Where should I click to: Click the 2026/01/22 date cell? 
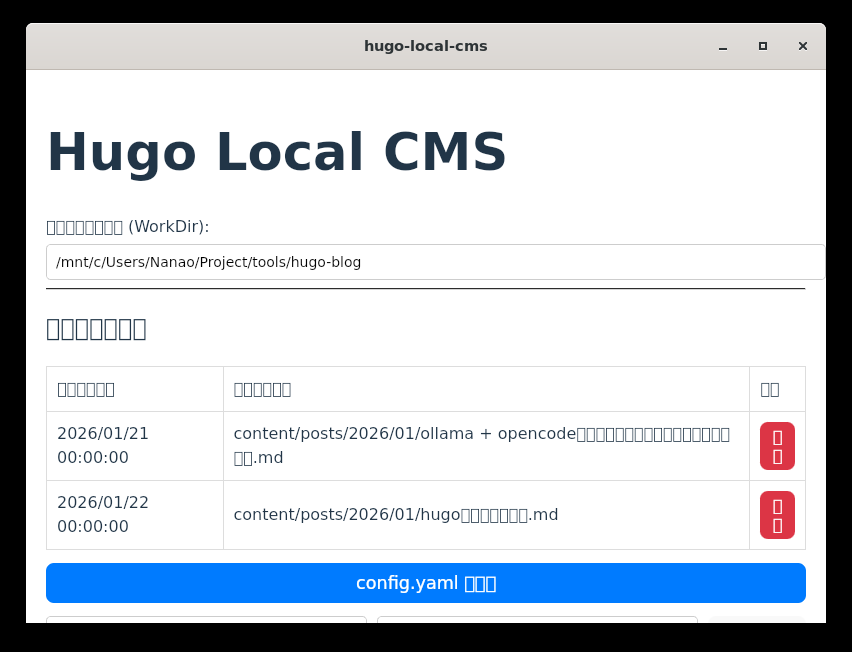pyautogui.click(x=103, y=515)
